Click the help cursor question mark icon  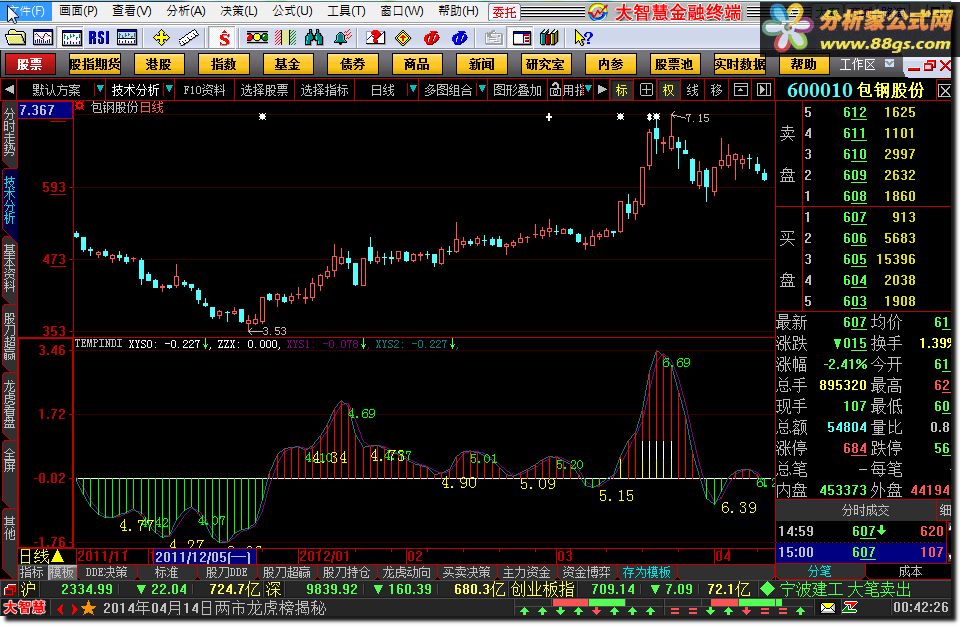coord(583,38)
